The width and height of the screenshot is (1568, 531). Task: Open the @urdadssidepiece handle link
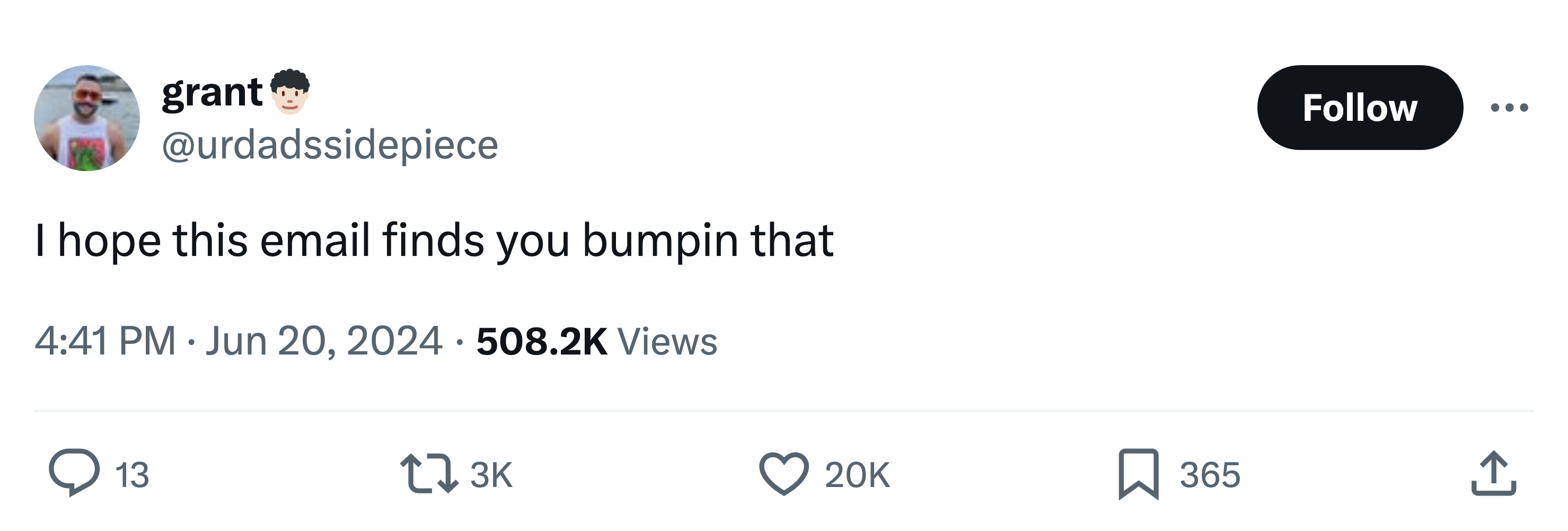(330, 145)
